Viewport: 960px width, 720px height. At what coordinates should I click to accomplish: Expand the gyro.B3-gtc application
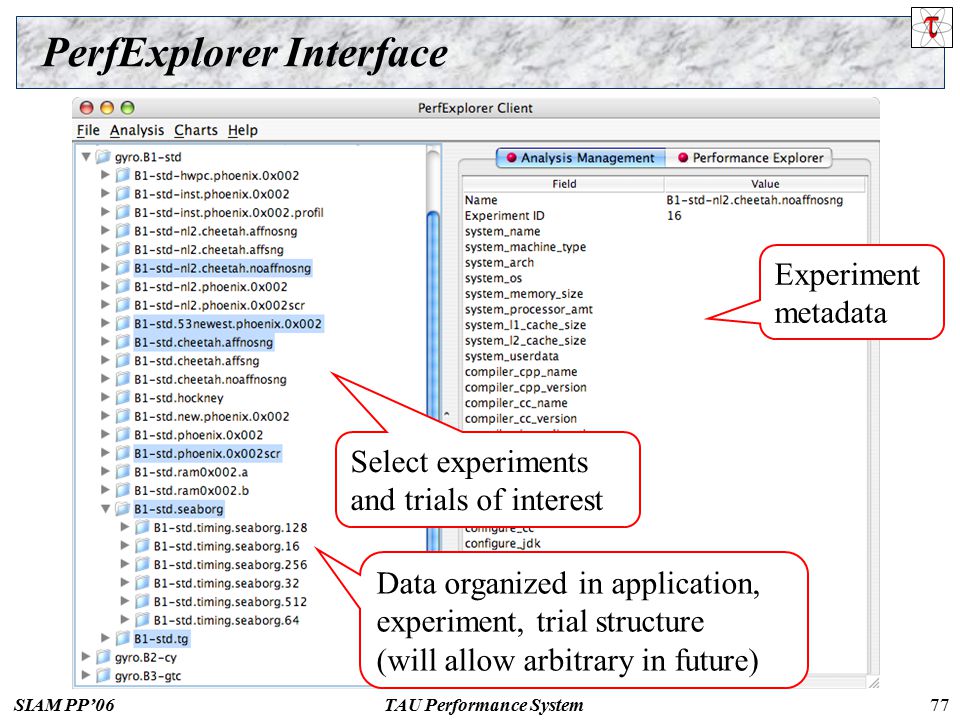pyautogui.click(x=86, y=675)
